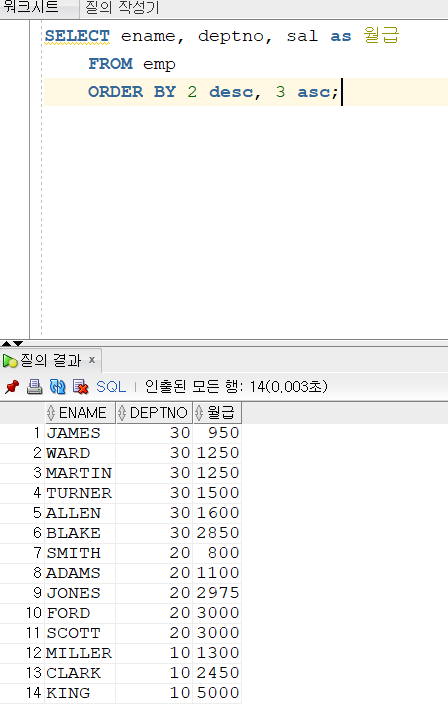Select FORD cell in results
Screen dimensions: 448x714
click(80, 613)
